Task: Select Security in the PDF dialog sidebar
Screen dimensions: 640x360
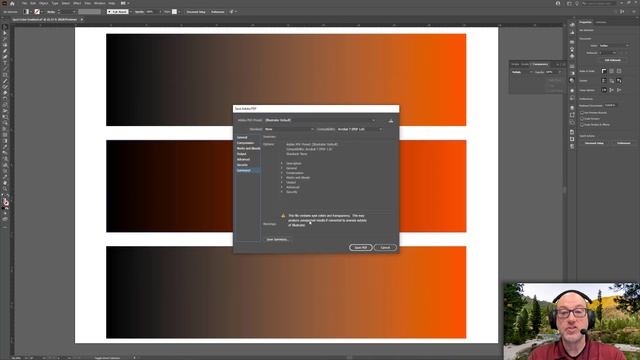Action: pos(242,165)
